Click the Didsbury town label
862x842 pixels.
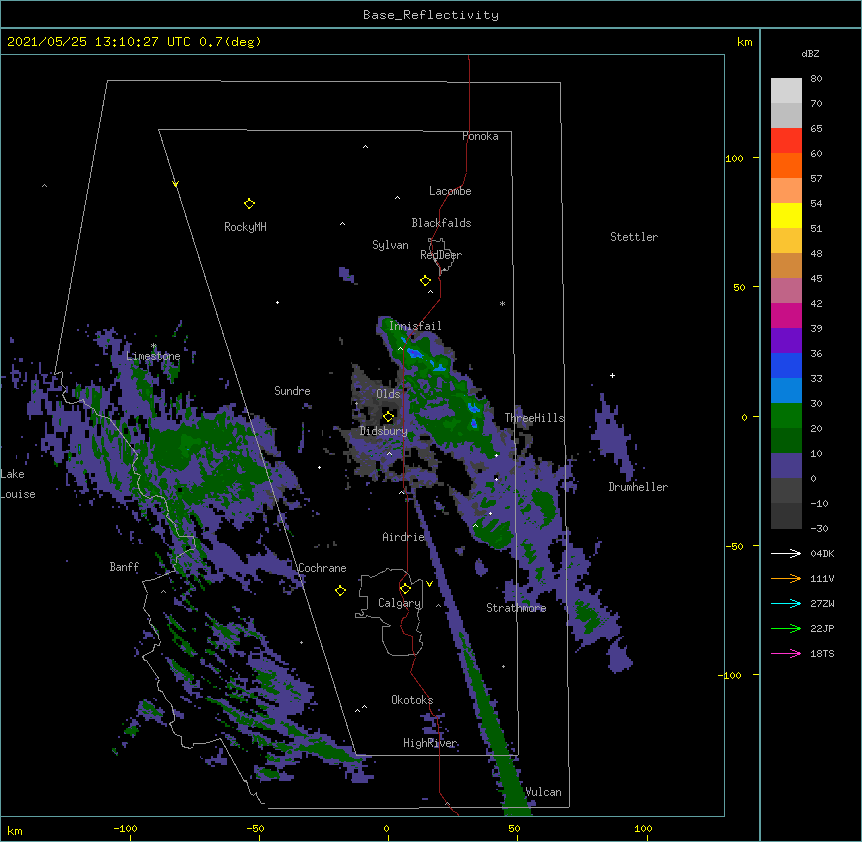click(x=384, y=431)
